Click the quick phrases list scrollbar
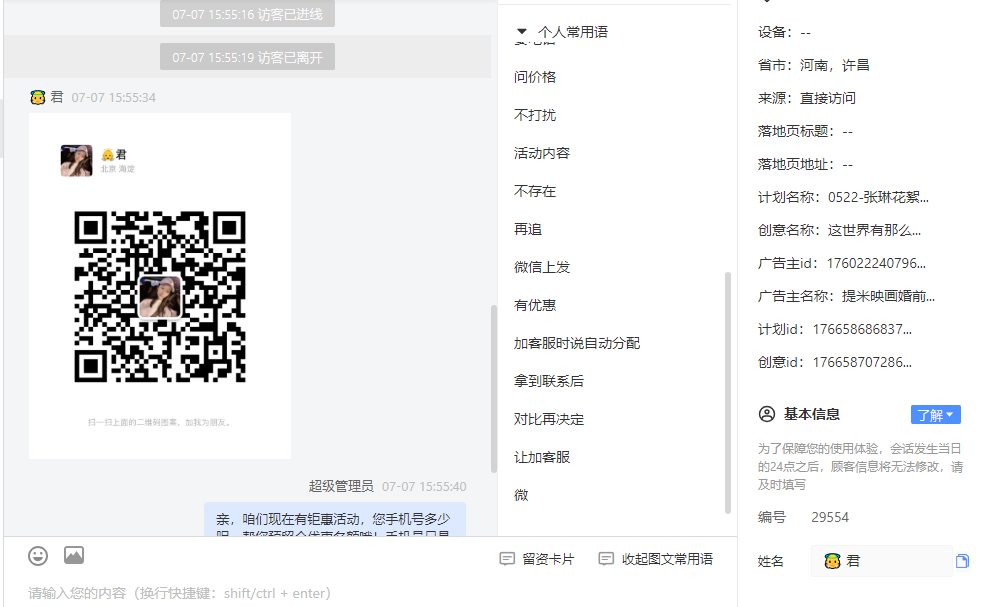981x607 pixels. click(728, 393)
